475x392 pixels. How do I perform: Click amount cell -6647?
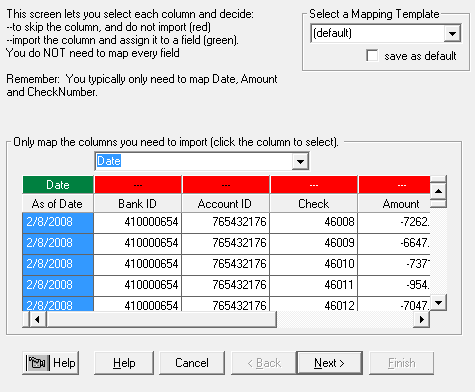click(394, 243)
